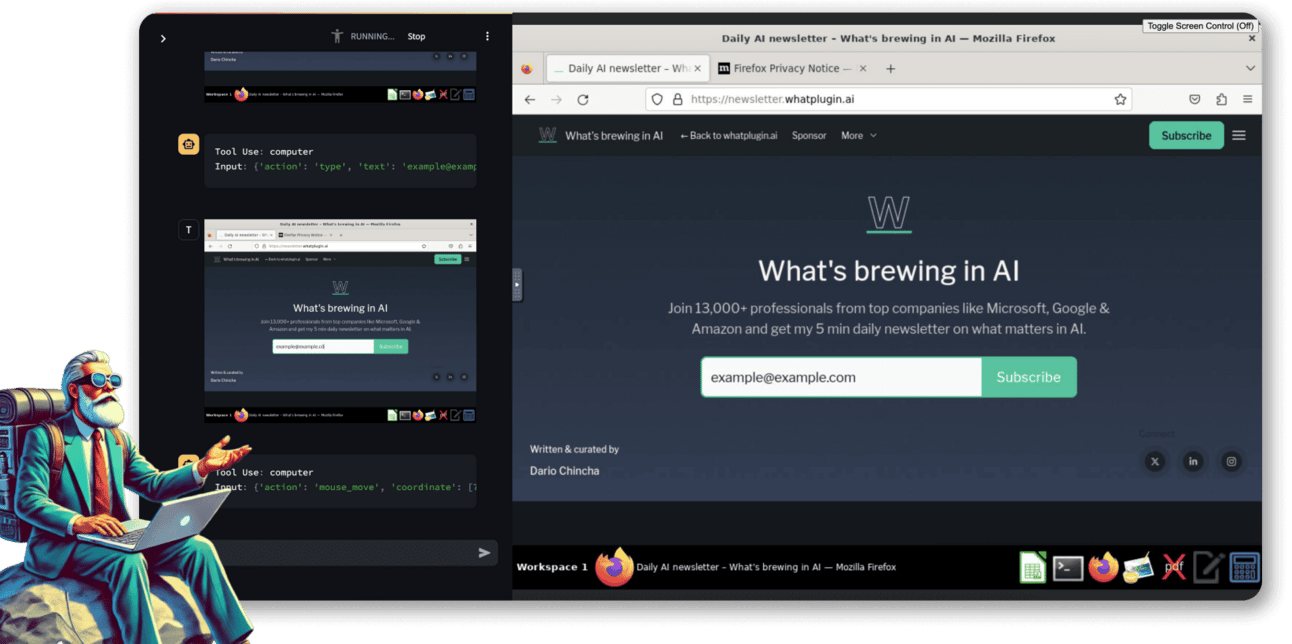1292x644 pixels.
Task: Click the author name Dario Chincha
Action: pos(565,470)
